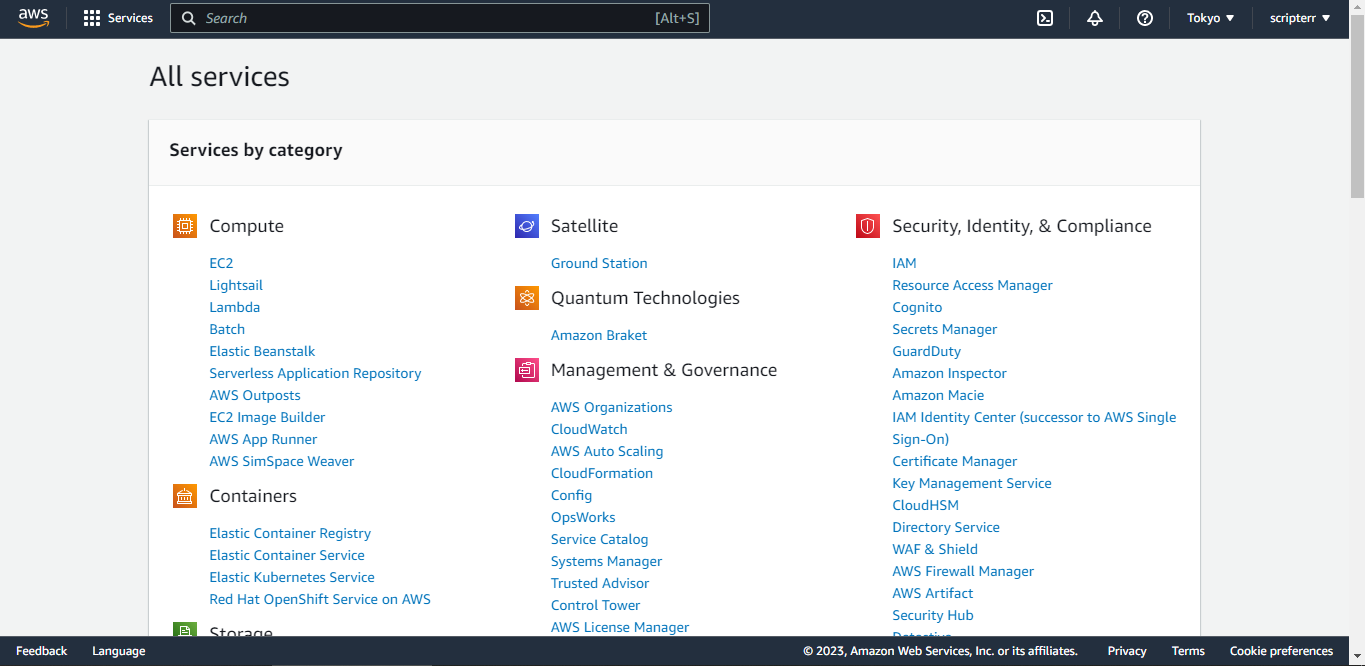
Task: Open Serverless Application Repository link
Action: tap(315, 373)
